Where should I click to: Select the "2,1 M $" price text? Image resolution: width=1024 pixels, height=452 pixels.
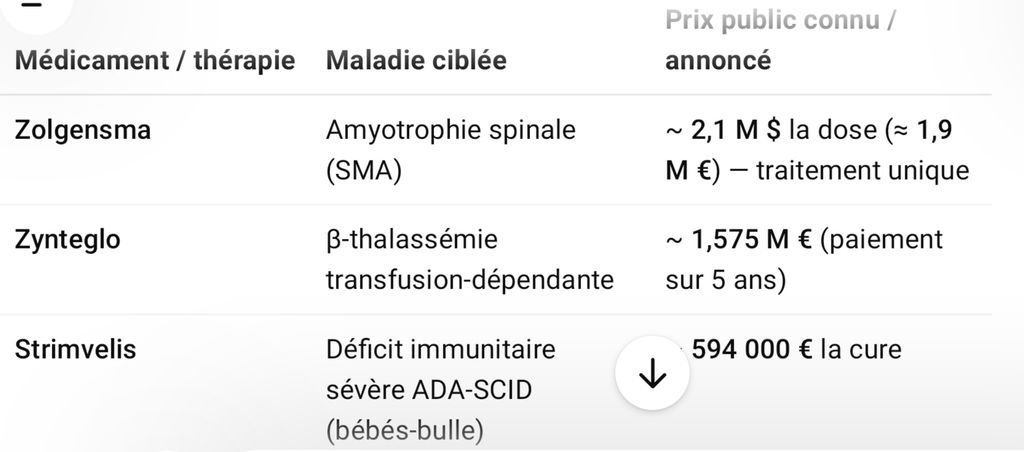click(x=738, y=130)
